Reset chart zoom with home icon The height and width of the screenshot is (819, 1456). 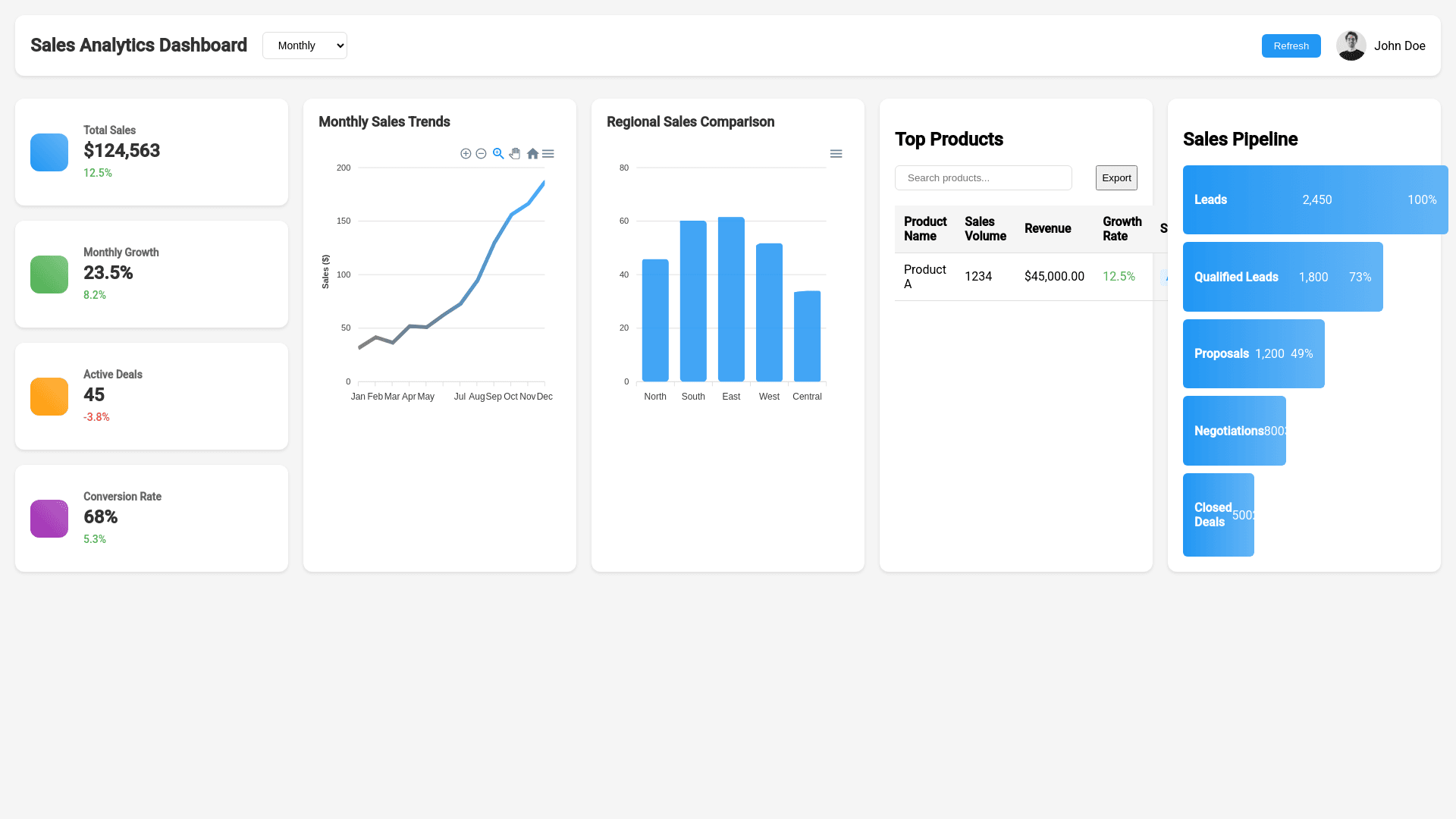tap(532, 154)
